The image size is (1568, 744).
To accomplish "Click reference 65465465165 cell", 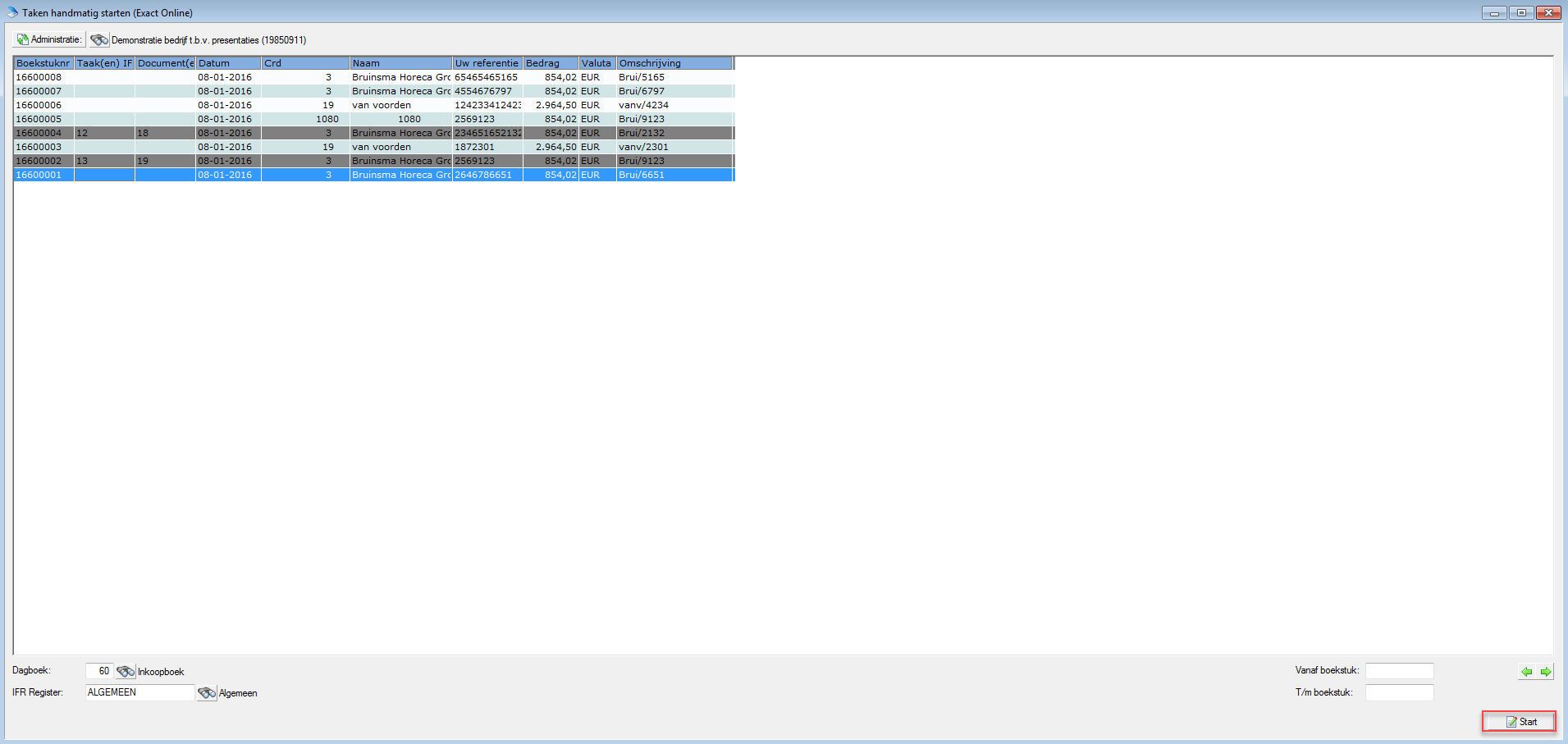I will pyautogui.click(x=487, y=77).
